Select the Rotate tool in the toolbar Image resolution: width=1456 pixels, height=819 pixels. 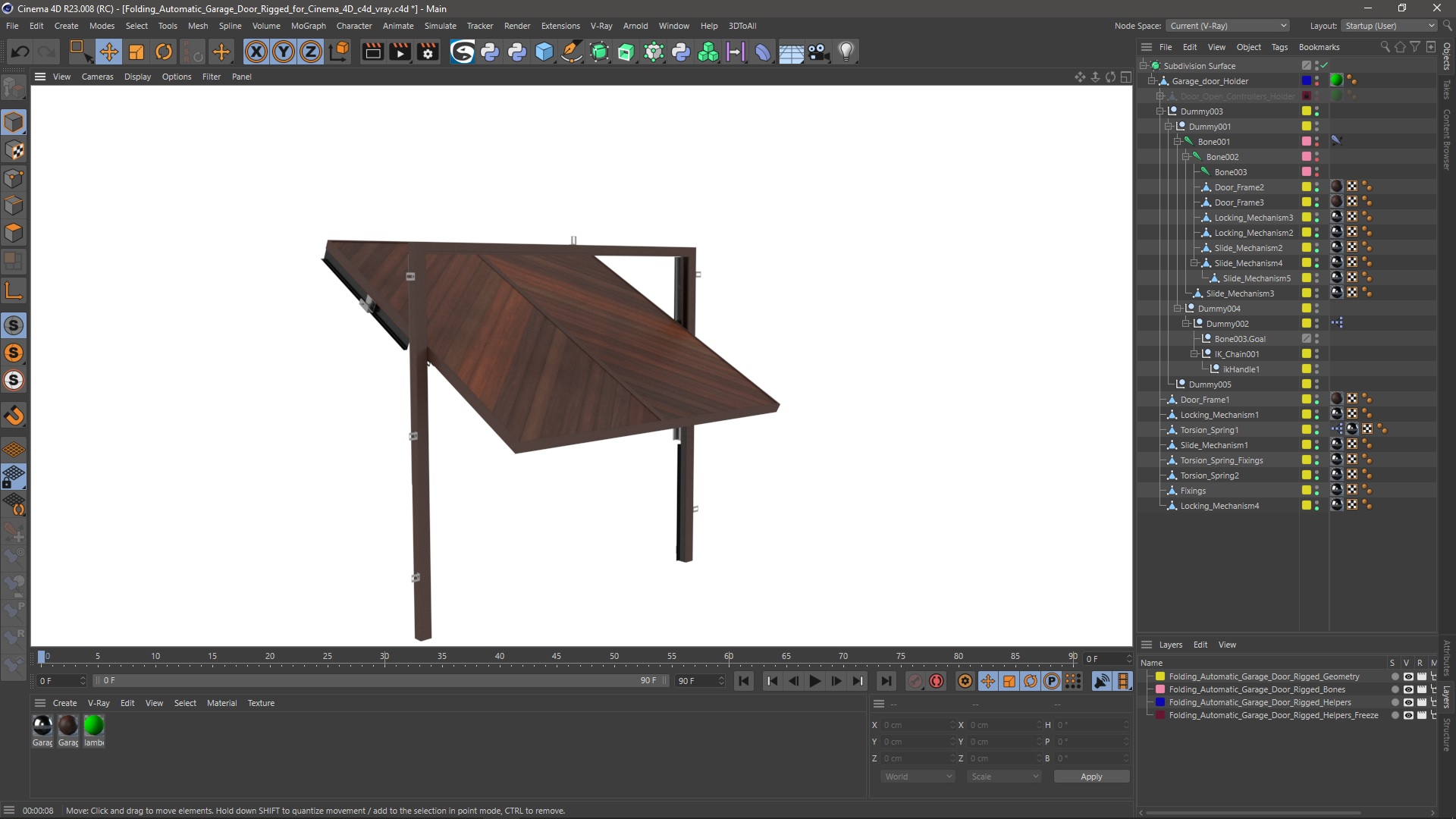click(x=164, y=52)
